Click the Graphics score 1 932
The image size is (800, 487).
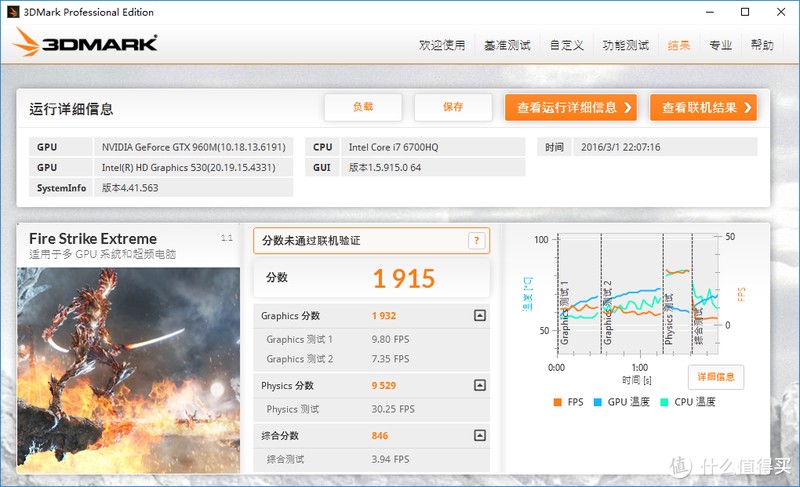click(x=384, y=316)
